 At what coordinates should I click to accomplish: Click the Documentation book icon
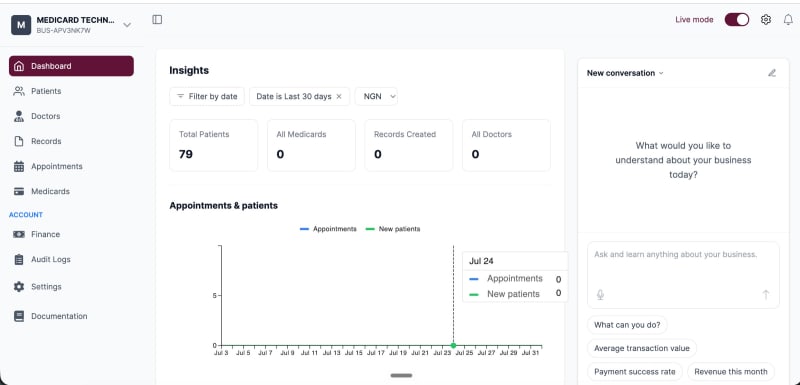tap(19, 316)
